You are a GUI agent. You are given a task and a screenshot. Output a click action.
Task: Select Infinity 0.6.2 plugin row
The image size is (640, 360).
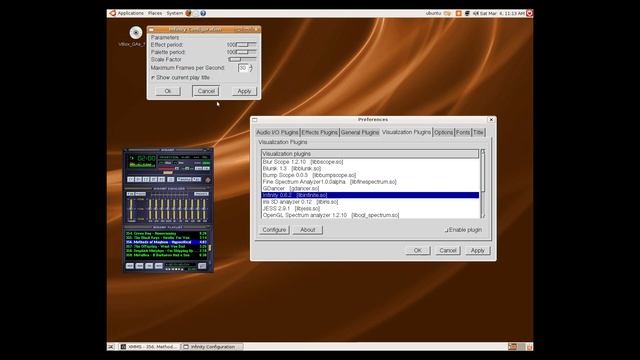(370, 195)
